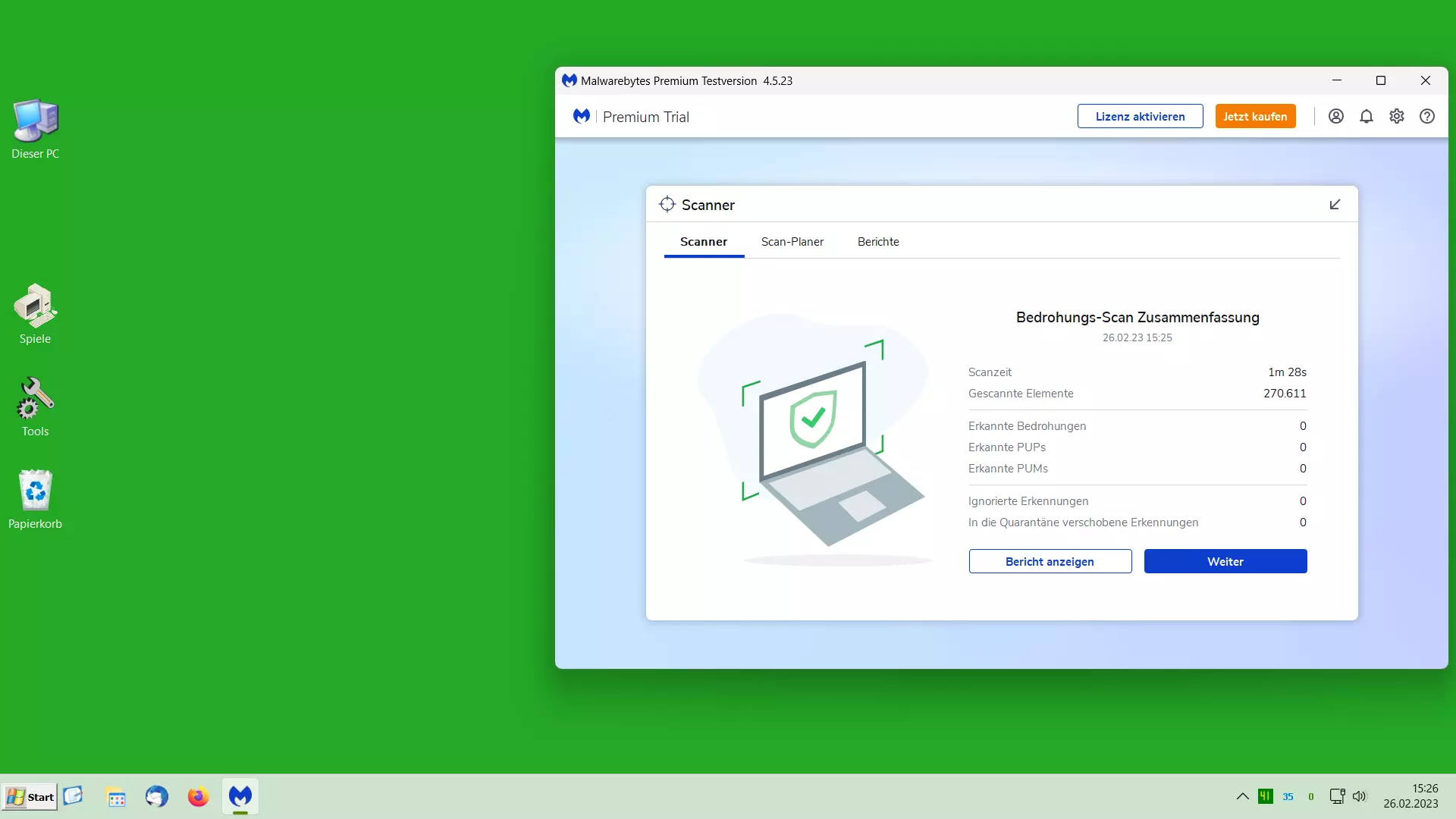This screenshot has height=819, width=1456.
Task: Click the Erkannte PUMs label
Action: (x=1008, y=469)
